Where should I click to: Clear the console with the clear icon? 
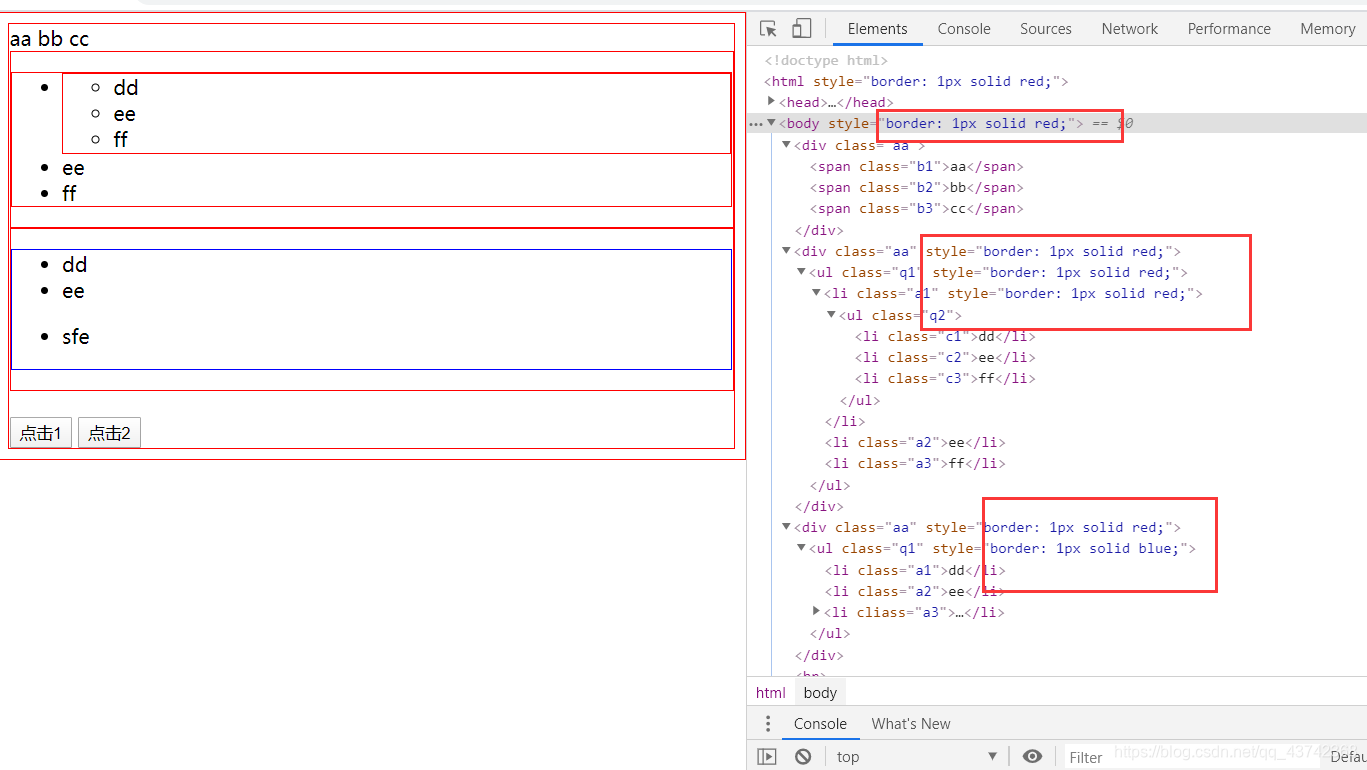click(x=803, y=757)
